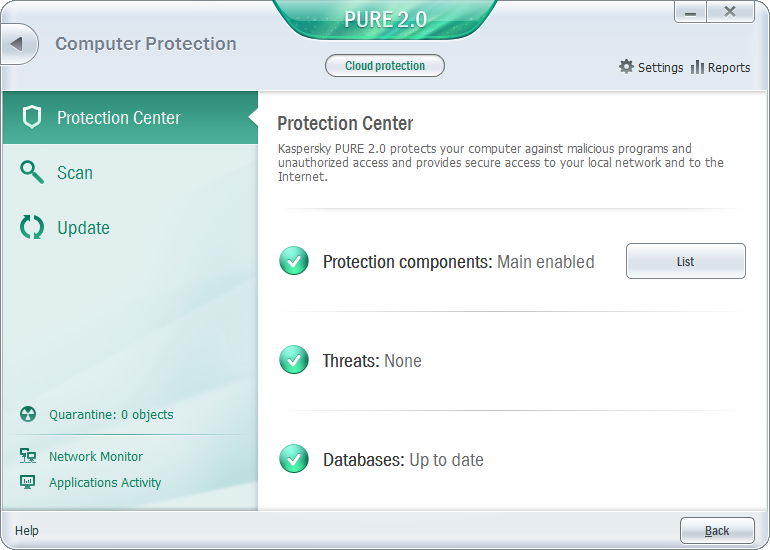Click the Settings gear icon
This screenshot has width=770, height=550.
click(626, 67)
